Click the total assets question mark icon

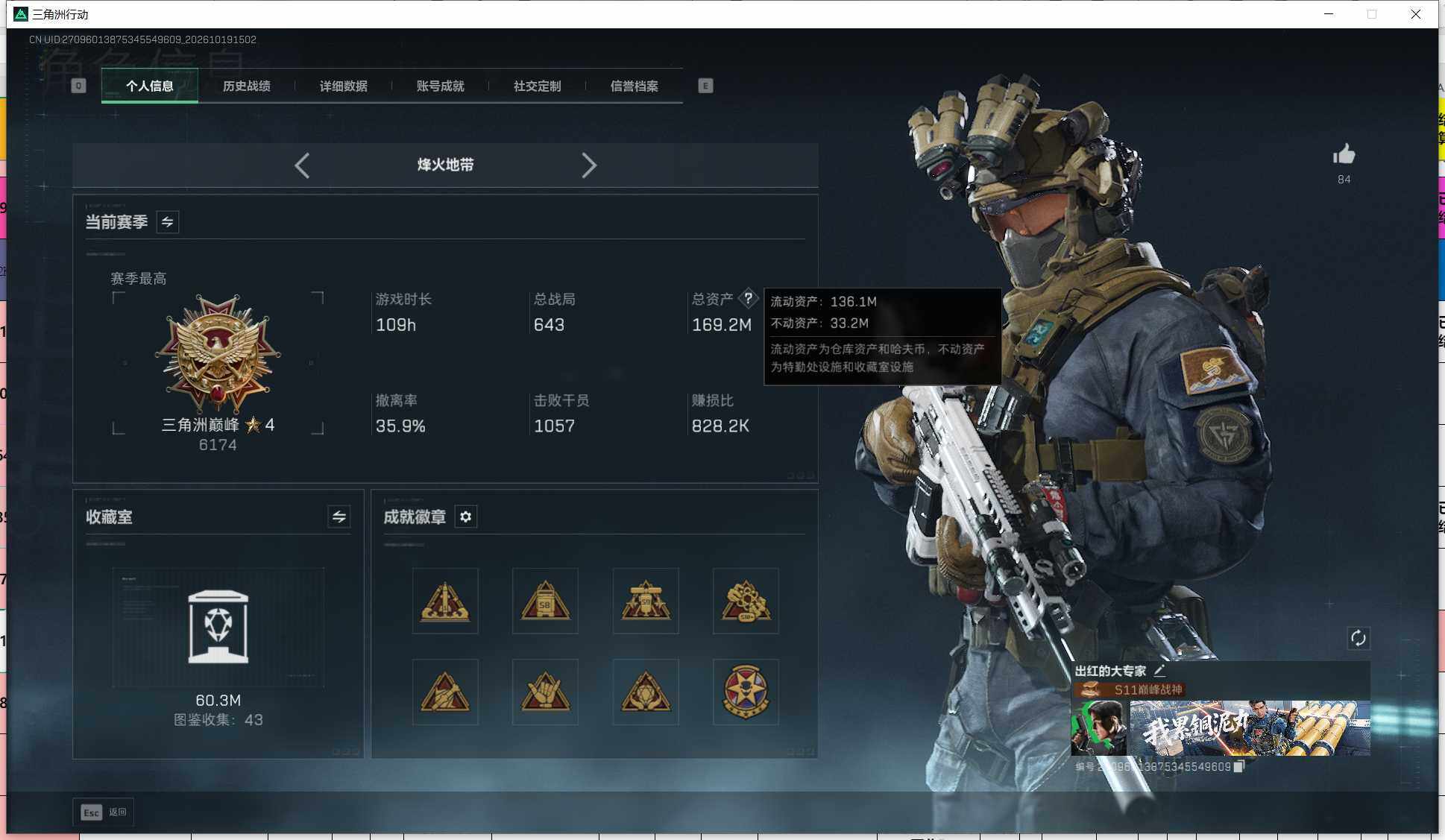point(748,298)
